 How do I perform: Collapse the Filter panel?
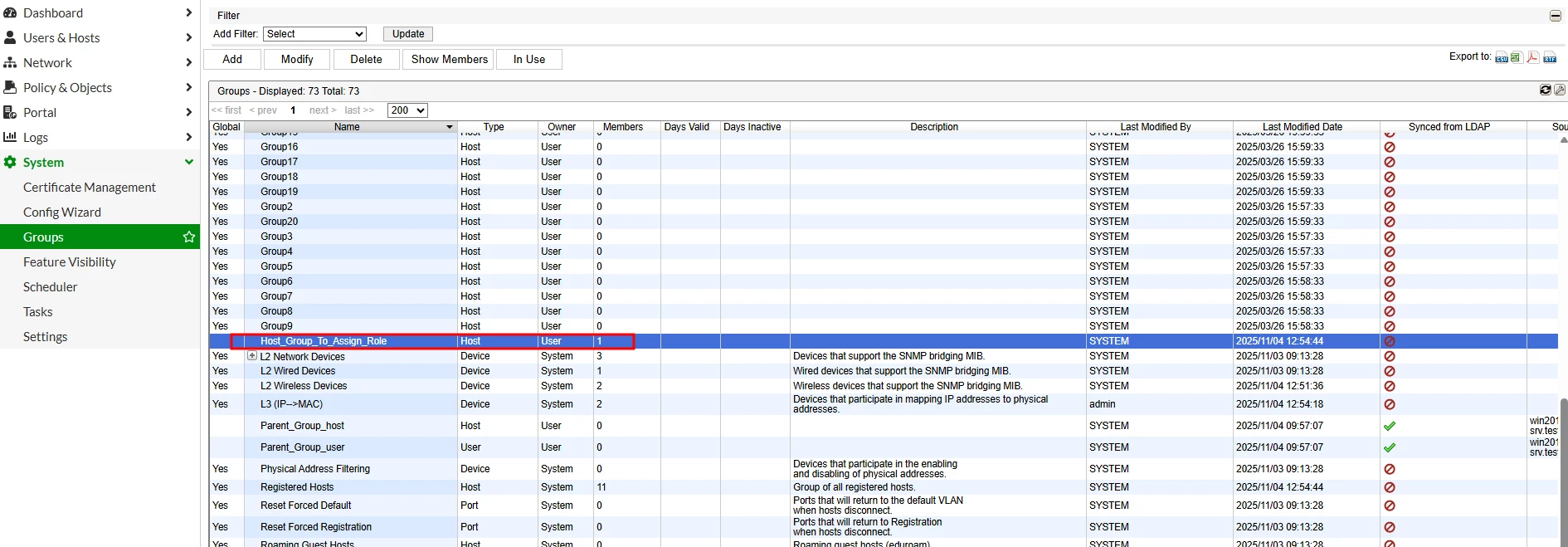coord(1556,16)
